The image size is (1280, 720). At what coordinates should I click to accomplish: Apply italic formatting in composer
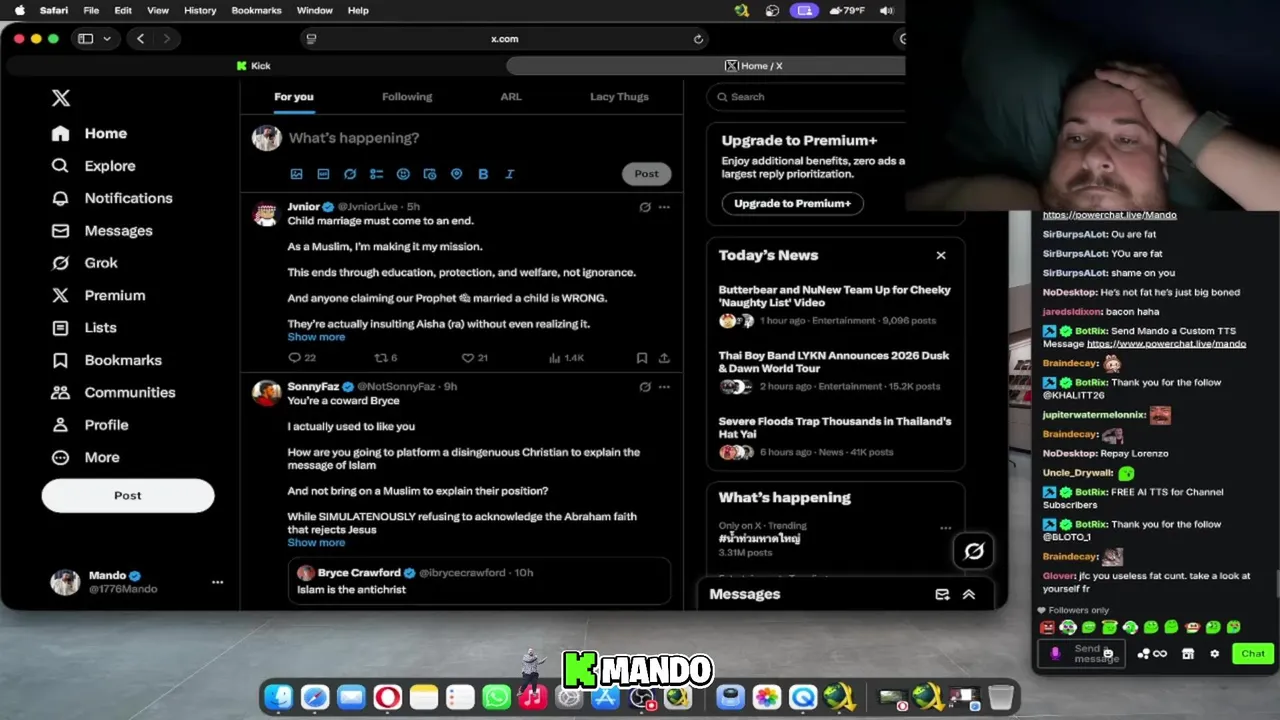pyautogui.click(x=509, y=174)
